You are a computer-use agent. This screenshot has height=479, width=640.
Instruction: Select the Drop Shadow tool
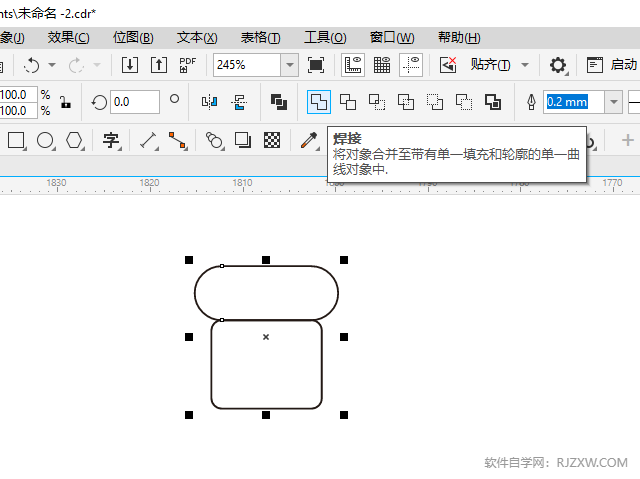tap(243, 140)
